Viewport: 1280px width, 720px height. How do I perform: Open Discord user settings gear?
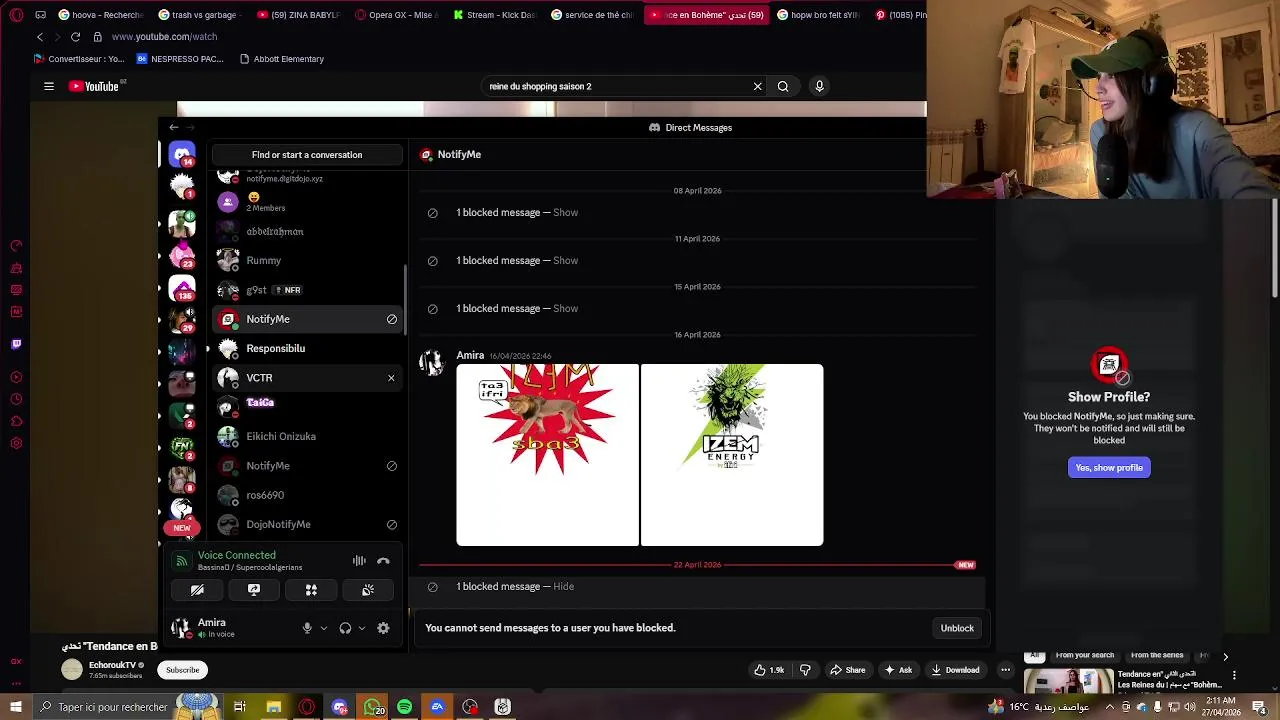pyautogui.click(x=383, y=628)
